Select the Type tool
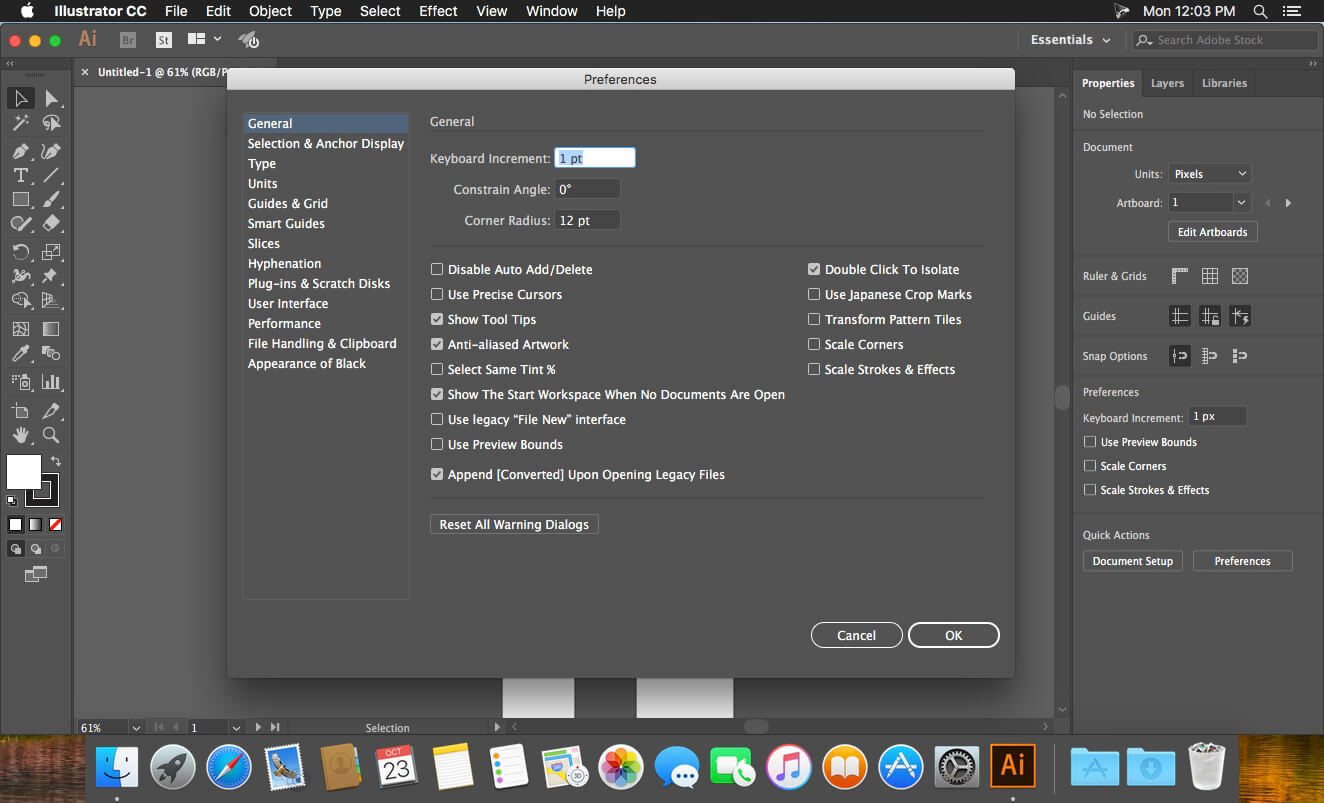This screenshot has width=1324, height=803. pyautogui.click(x=20, y=175)
